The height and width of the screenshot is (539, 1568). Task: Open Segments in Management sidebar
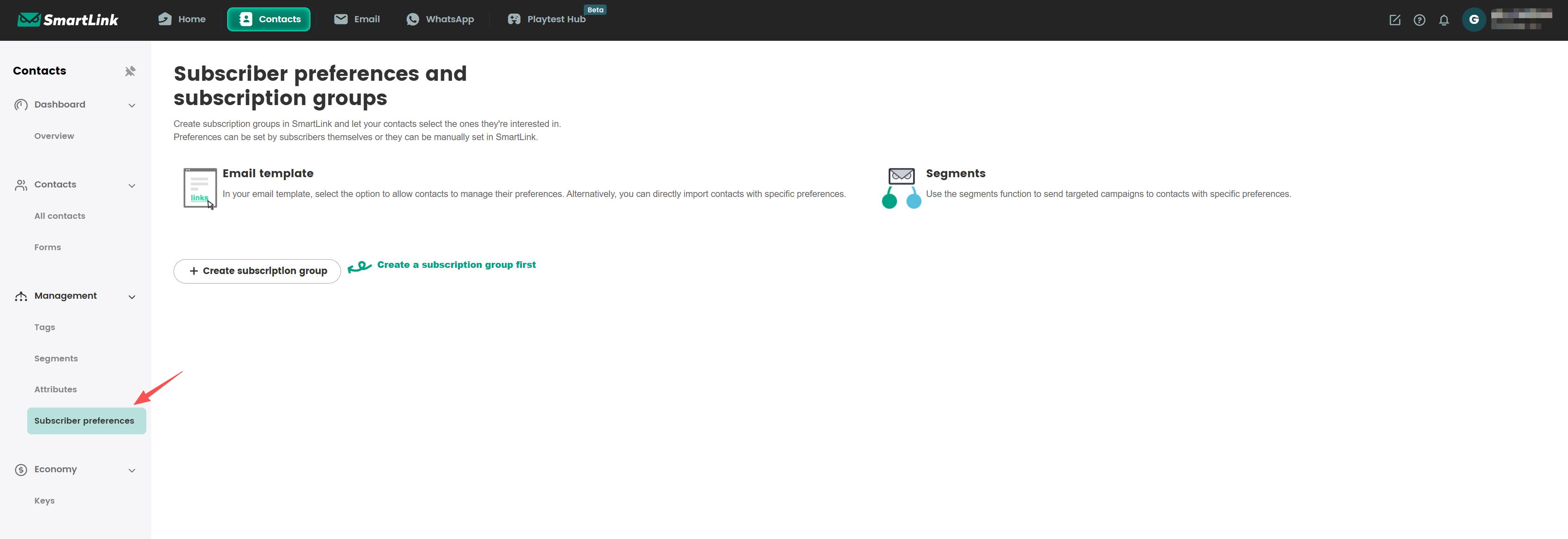click(56, 359)
